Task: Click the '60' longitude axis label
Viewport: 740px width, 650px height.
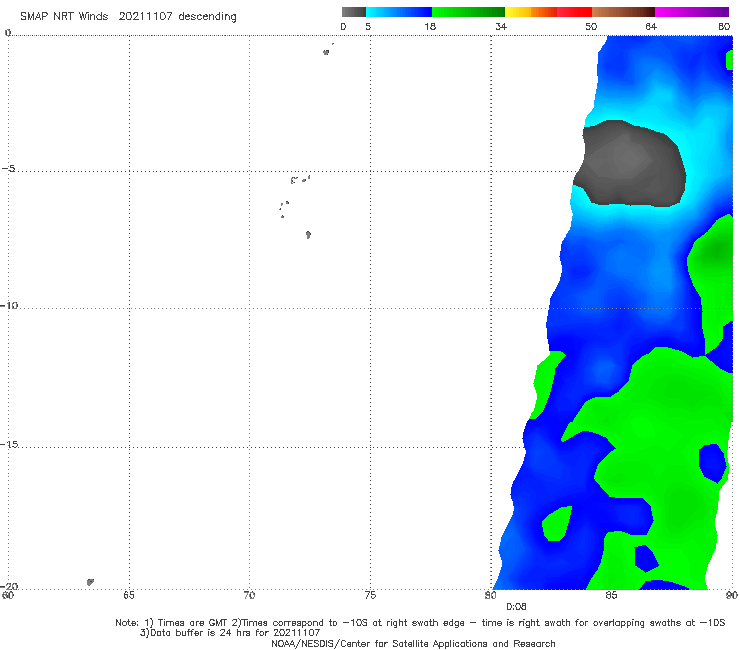Action: (x=8, y=595)
